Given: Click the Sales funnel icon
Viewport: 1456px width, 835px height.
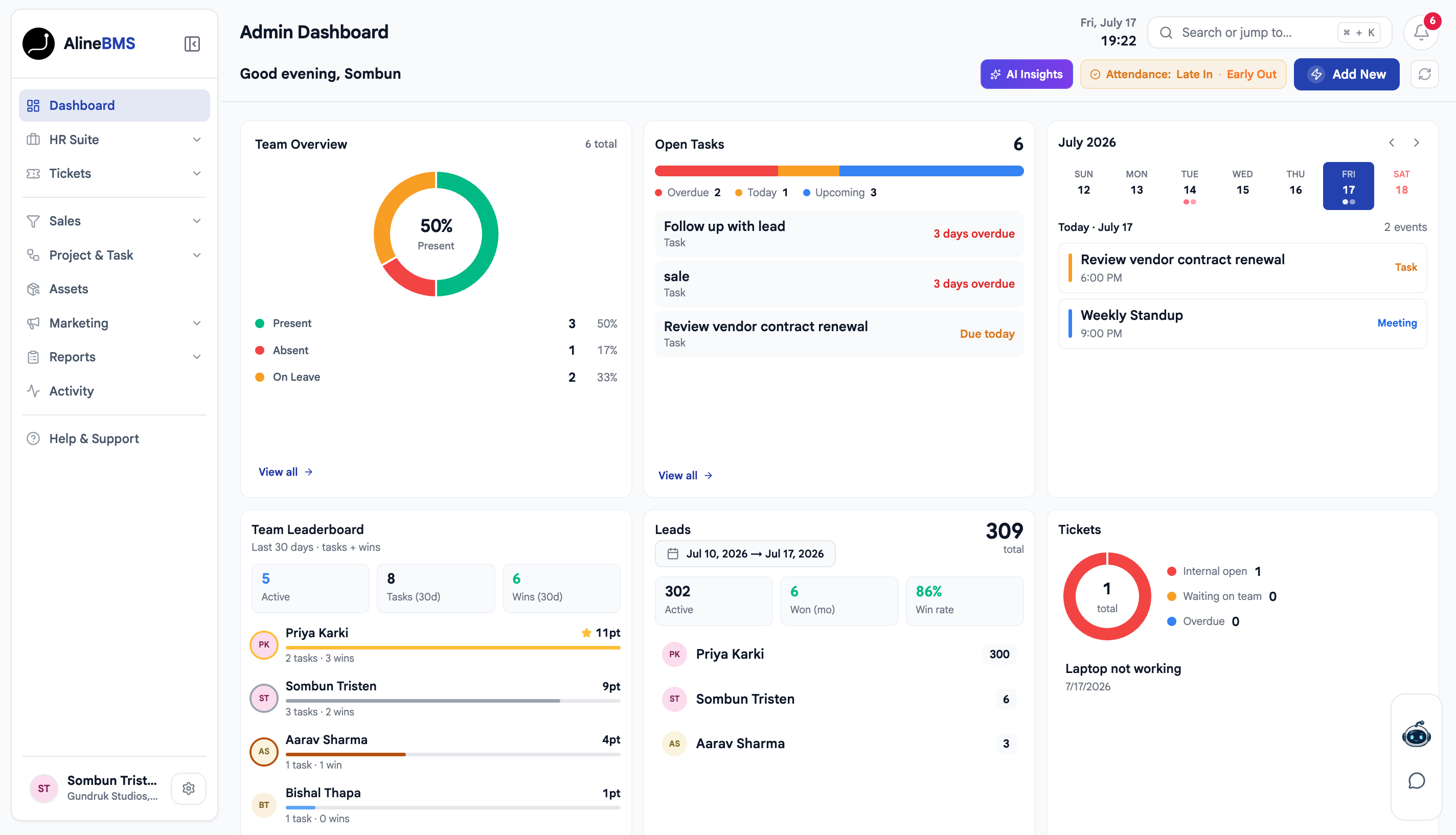Looking at the screenshot, I should point(33,221).
